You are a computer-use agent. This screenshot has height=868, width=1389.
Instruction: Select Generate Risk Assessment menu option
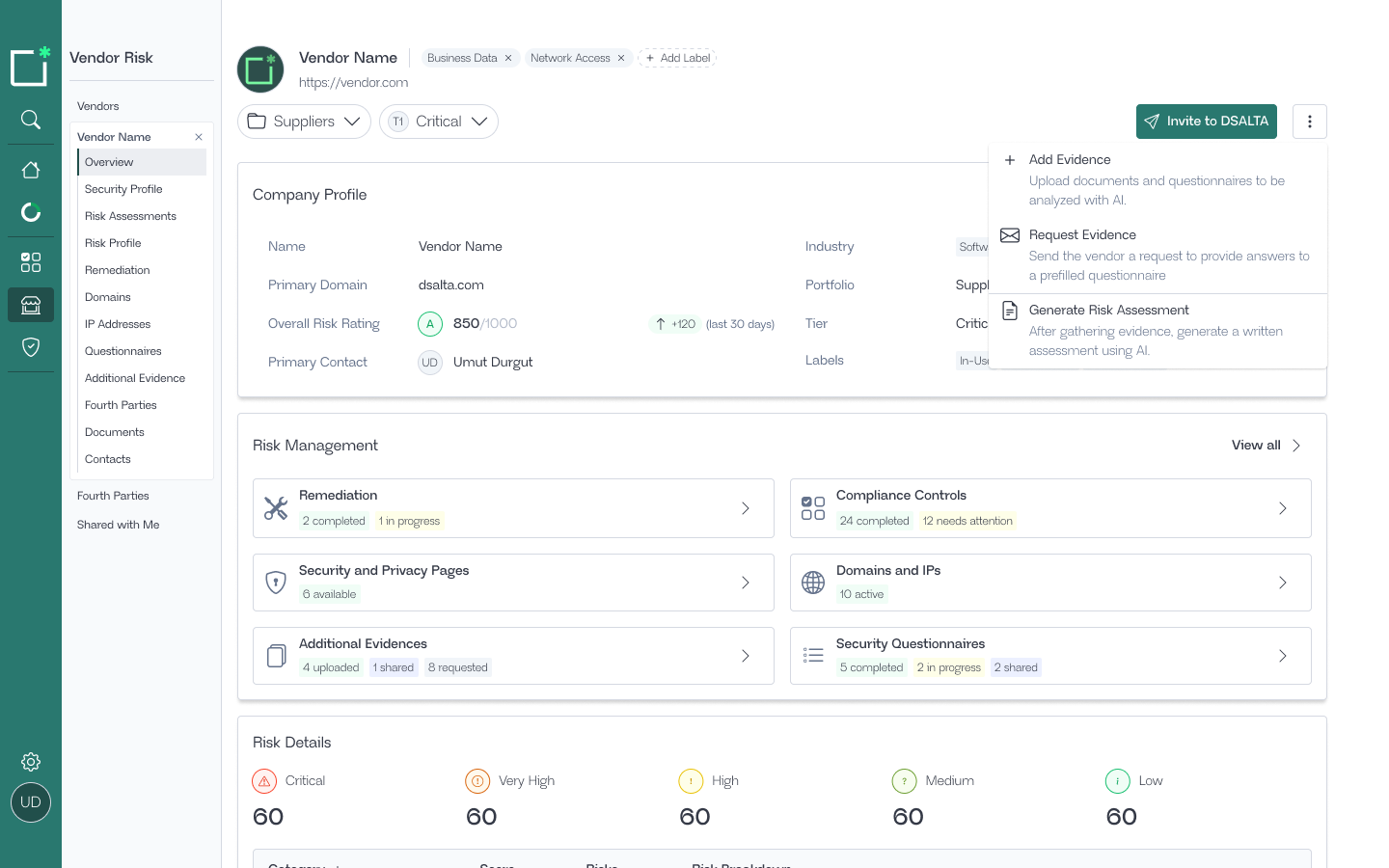(1108, 310)
